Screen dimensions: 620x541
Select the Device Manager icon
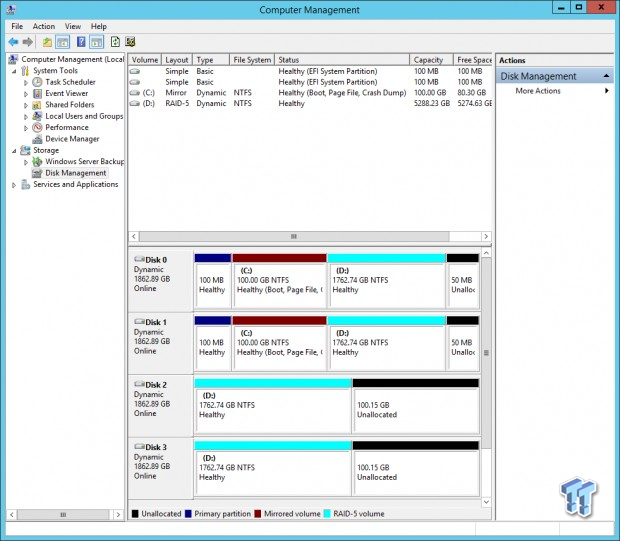tap(37, 139)
